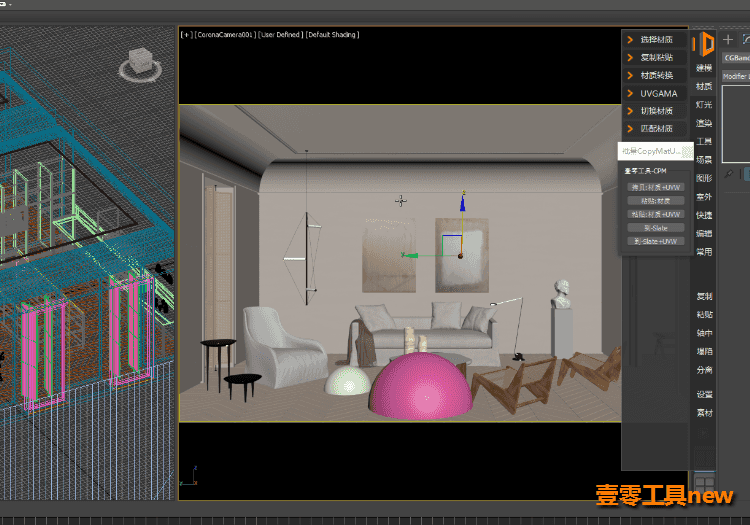The height and width of the screenshot is (525, 750).
Task: Switch to the 图形 tab
Action: tap(704, 178)
